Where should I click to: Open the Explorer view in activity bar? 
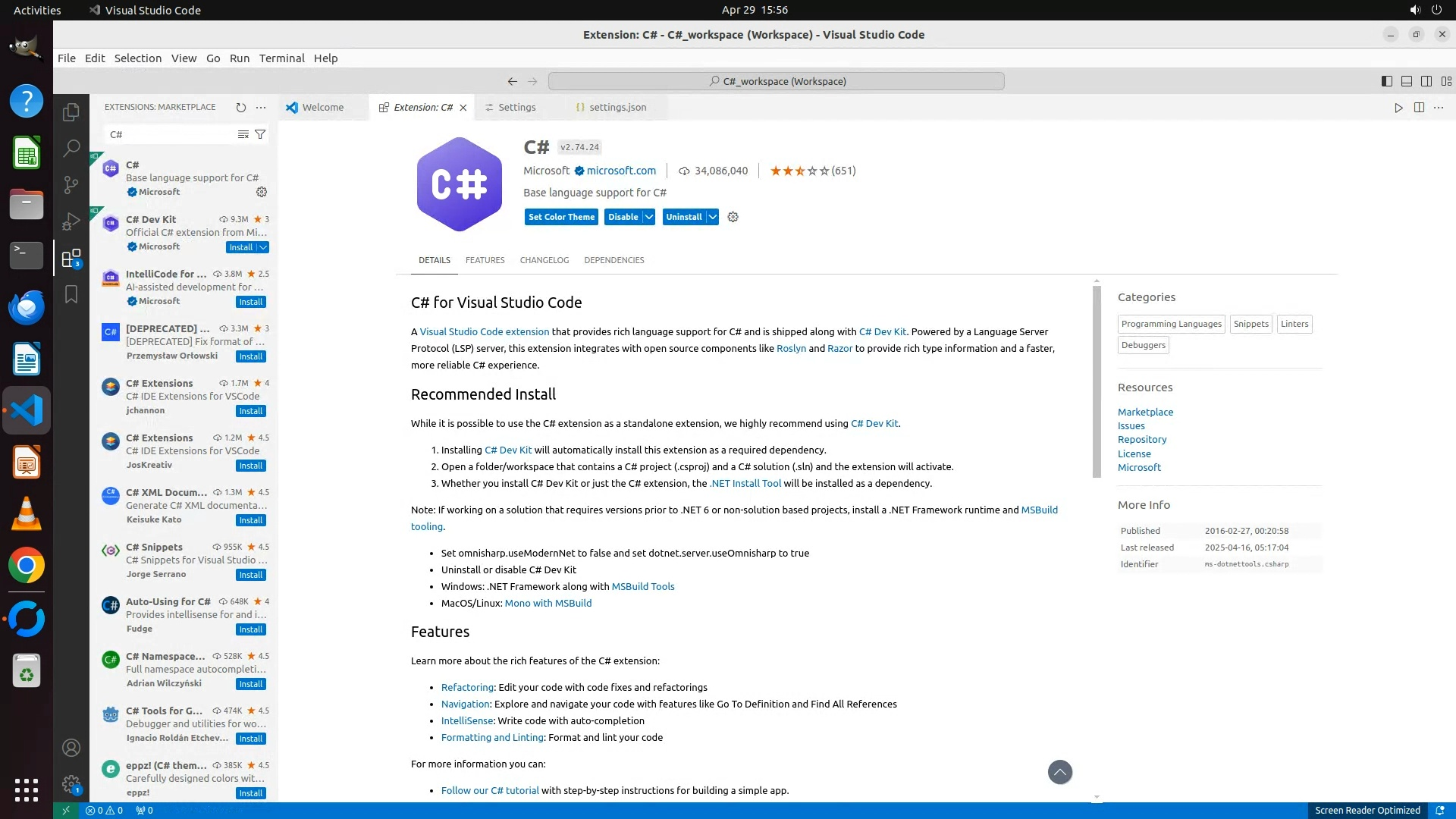[71, 112]
